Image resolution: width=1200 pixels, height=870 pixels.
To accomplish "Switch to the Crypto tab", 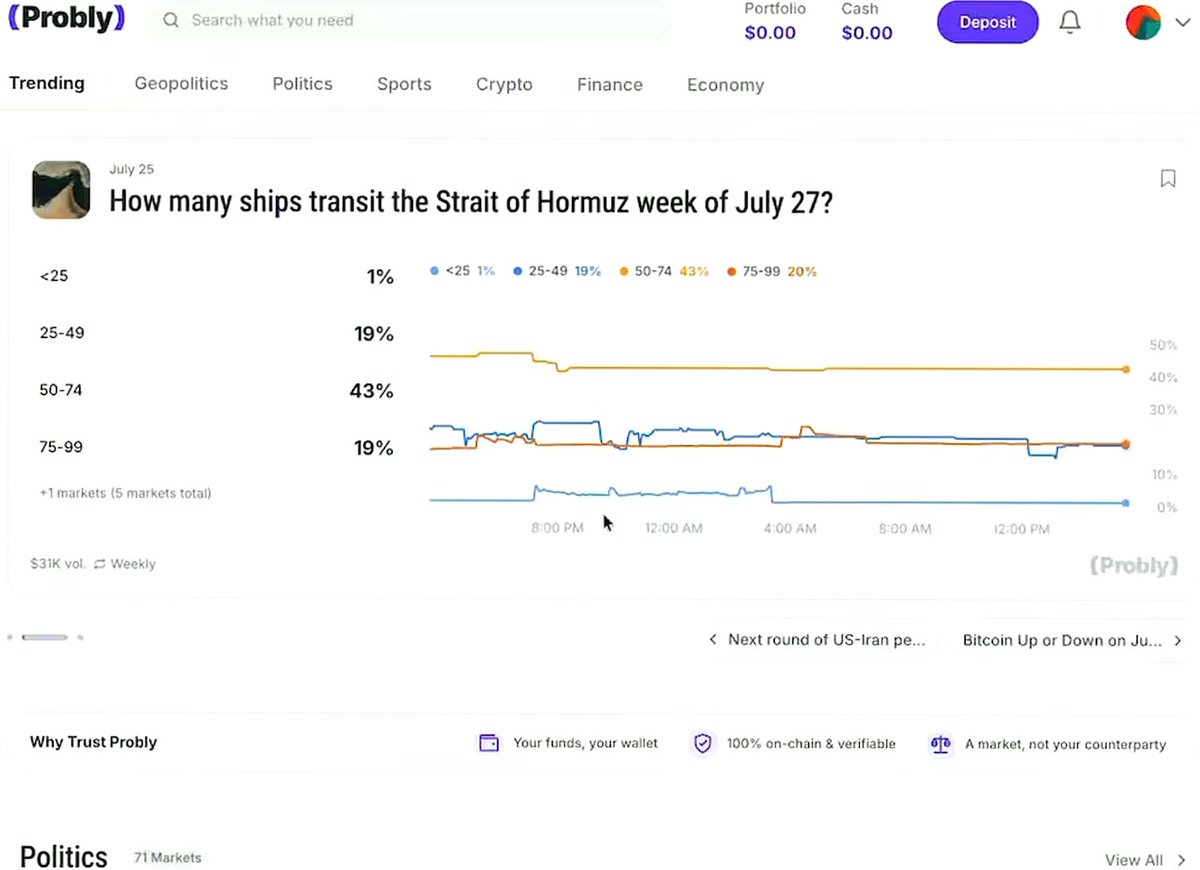I will 504,85.
